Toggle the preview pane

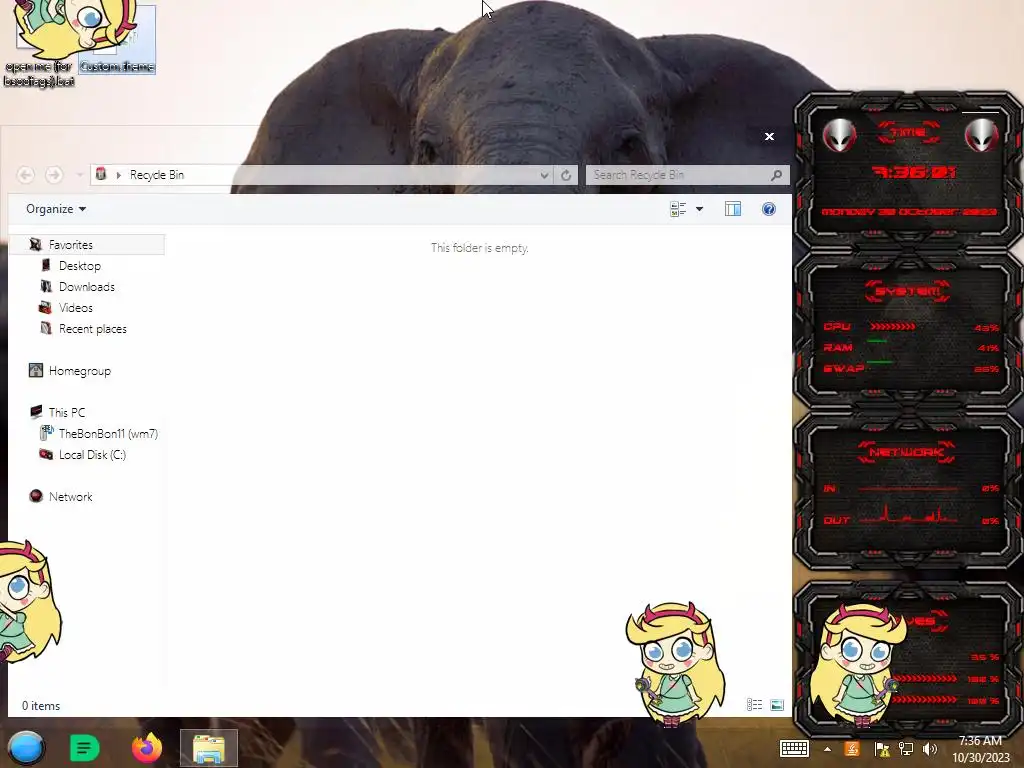[733, 209]
